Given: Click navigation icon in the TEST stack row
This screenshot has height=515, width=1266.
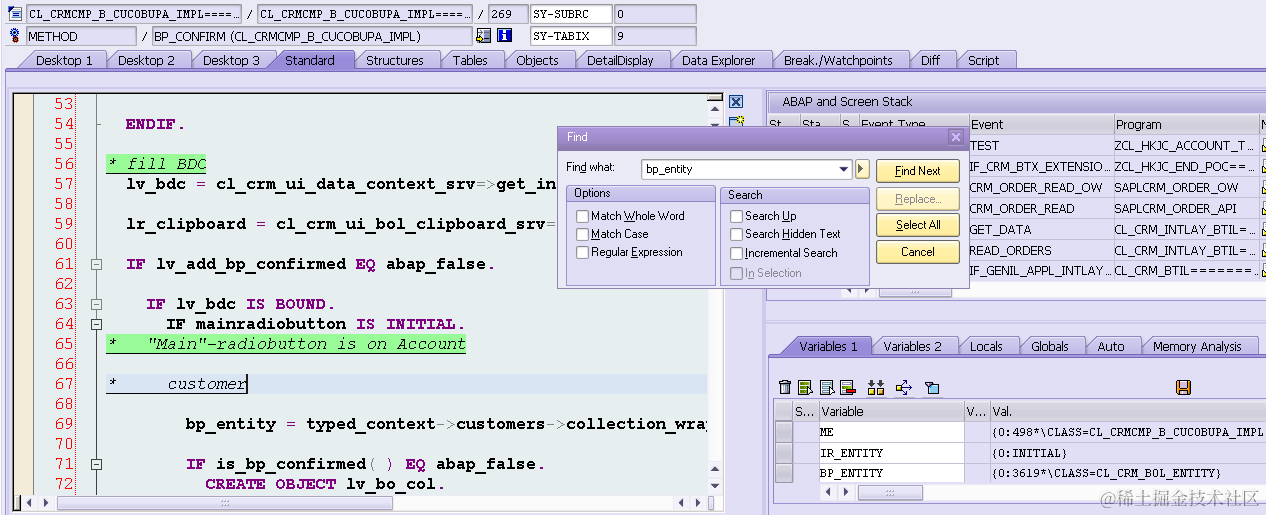Looking at the screenshot, I should tap(1263, 146).
